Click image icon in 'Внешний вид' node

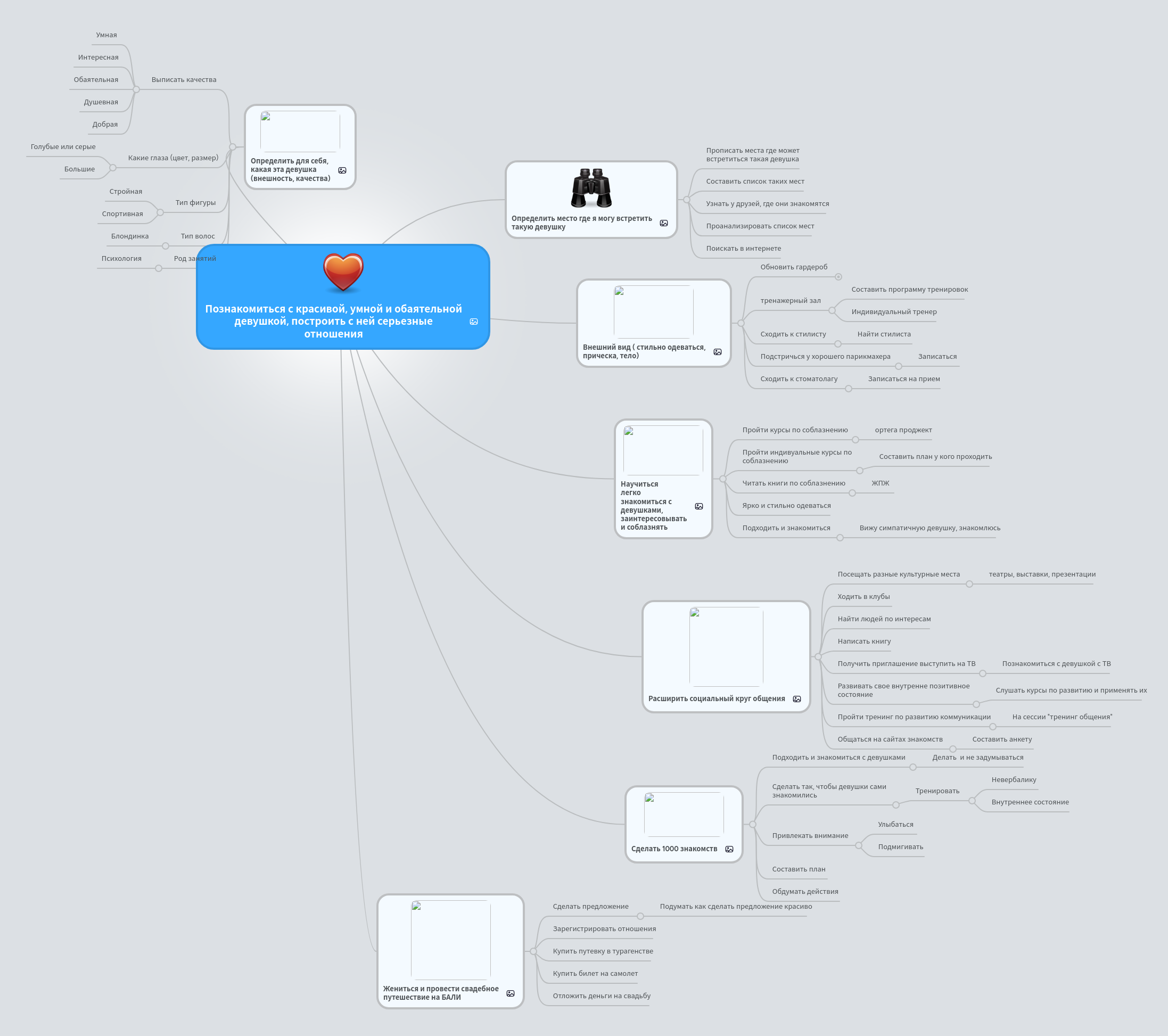coord(718,352)
